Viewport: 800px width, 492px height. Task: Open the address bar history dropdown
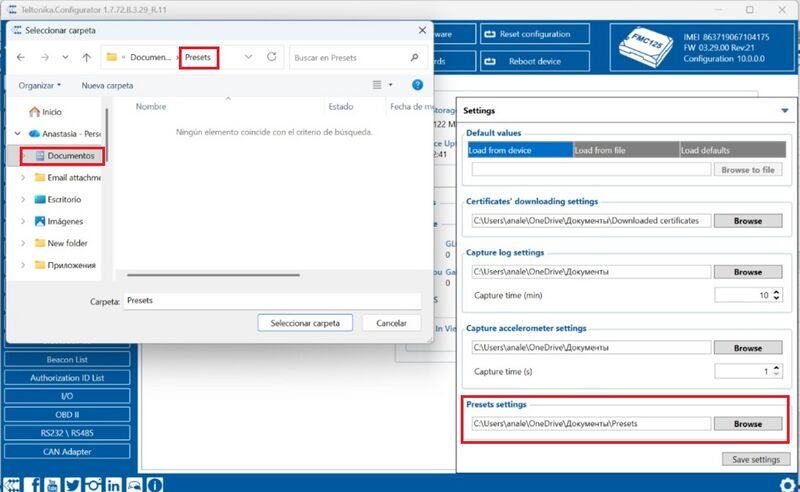coord(248,57)
